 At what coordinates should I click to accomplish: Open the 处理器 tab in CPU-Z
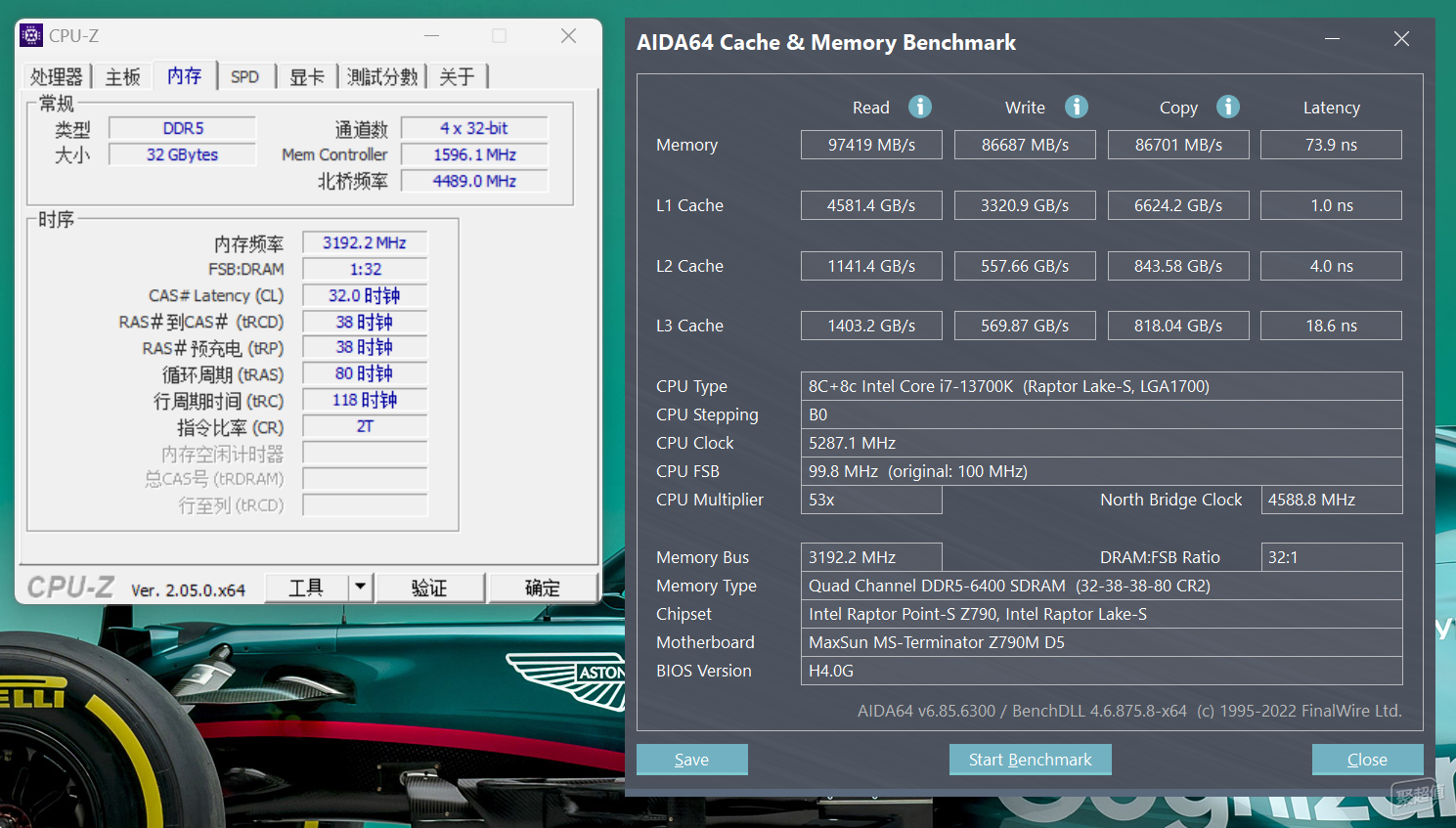coord(56,76)
